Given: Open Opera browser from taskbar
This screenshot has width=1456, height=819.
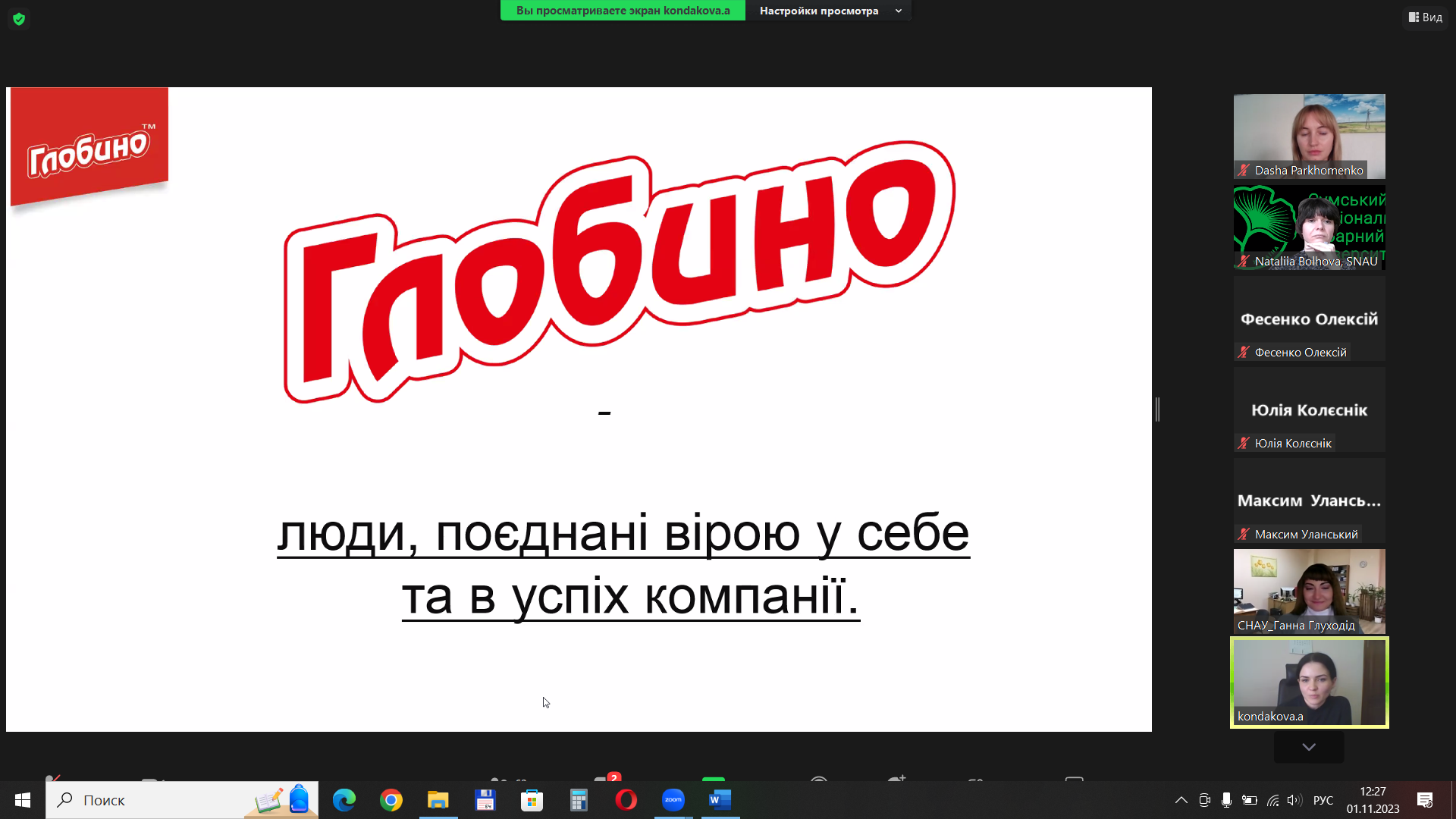Looking at the screenshot, I should 626,800.
